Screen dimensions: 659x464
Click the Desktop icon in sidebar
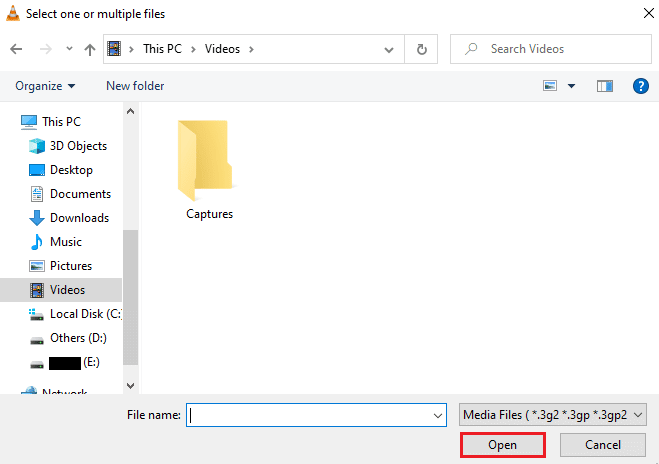point(37,170)
